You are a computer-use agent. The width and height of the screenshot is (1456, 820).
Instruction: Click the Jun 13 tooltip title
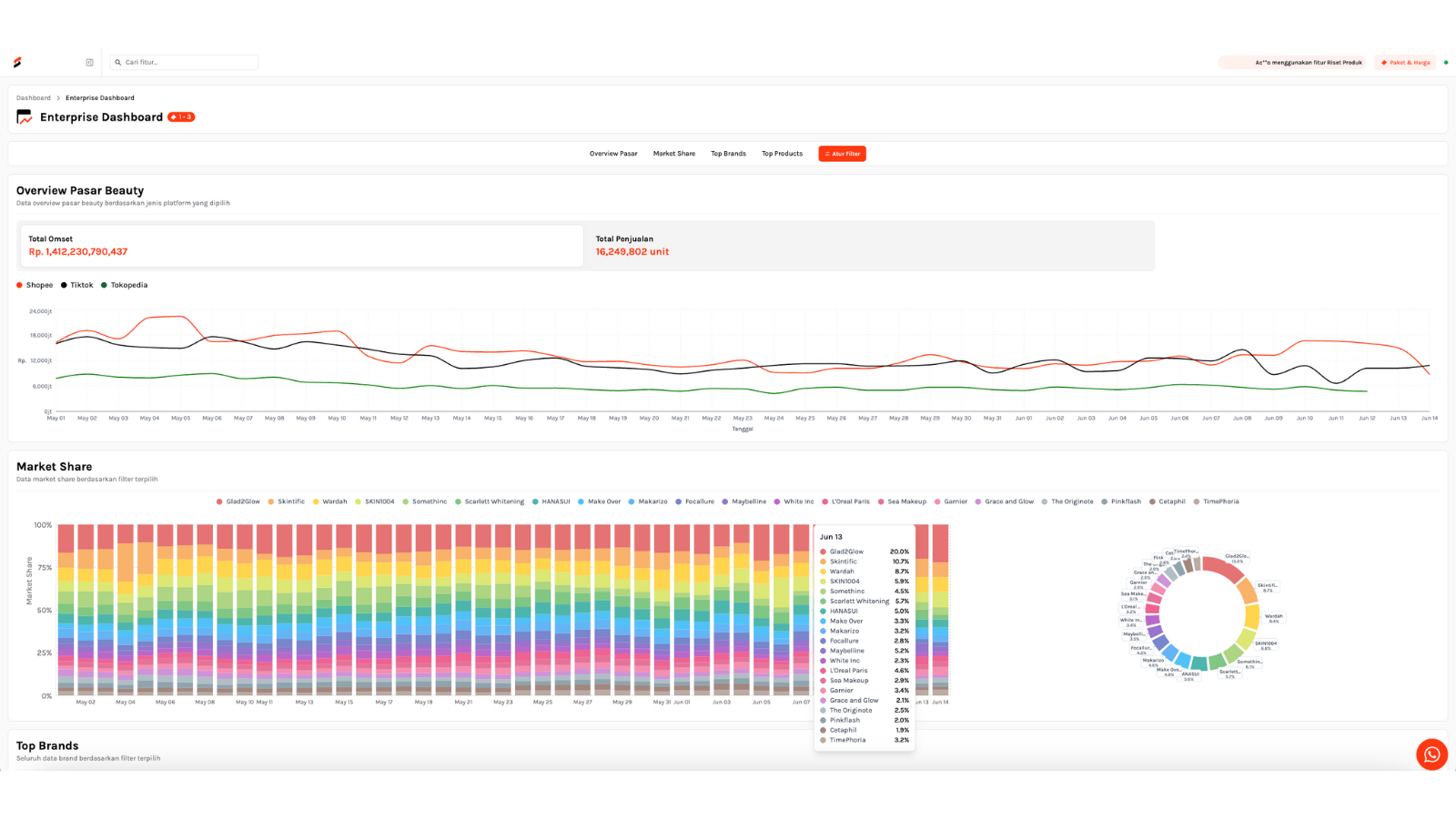(831, 537)
